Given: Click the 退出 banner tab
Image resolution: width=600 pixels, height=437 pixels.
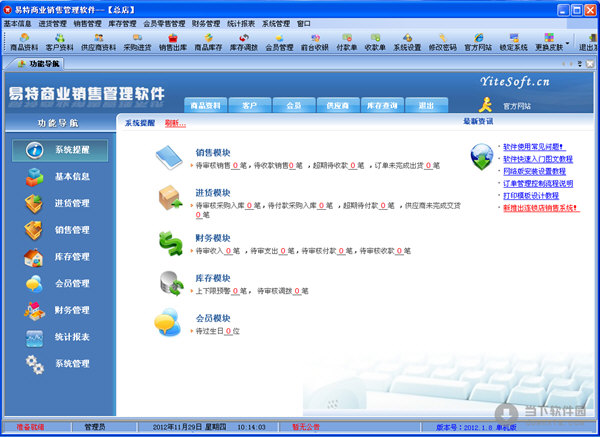Looking at the screenshot, I should [426, 105].
